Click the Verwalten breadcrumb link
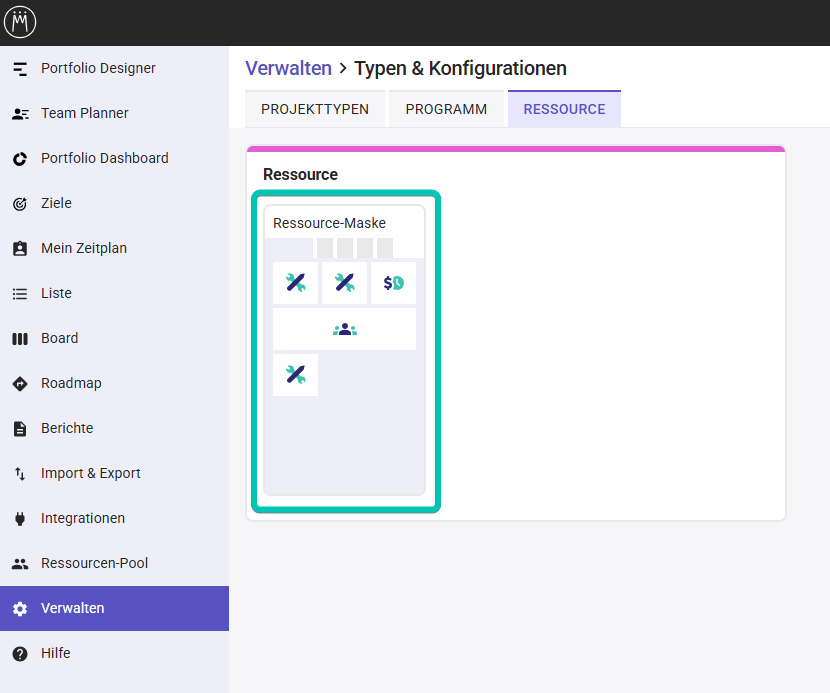 (x=288, y=68)
